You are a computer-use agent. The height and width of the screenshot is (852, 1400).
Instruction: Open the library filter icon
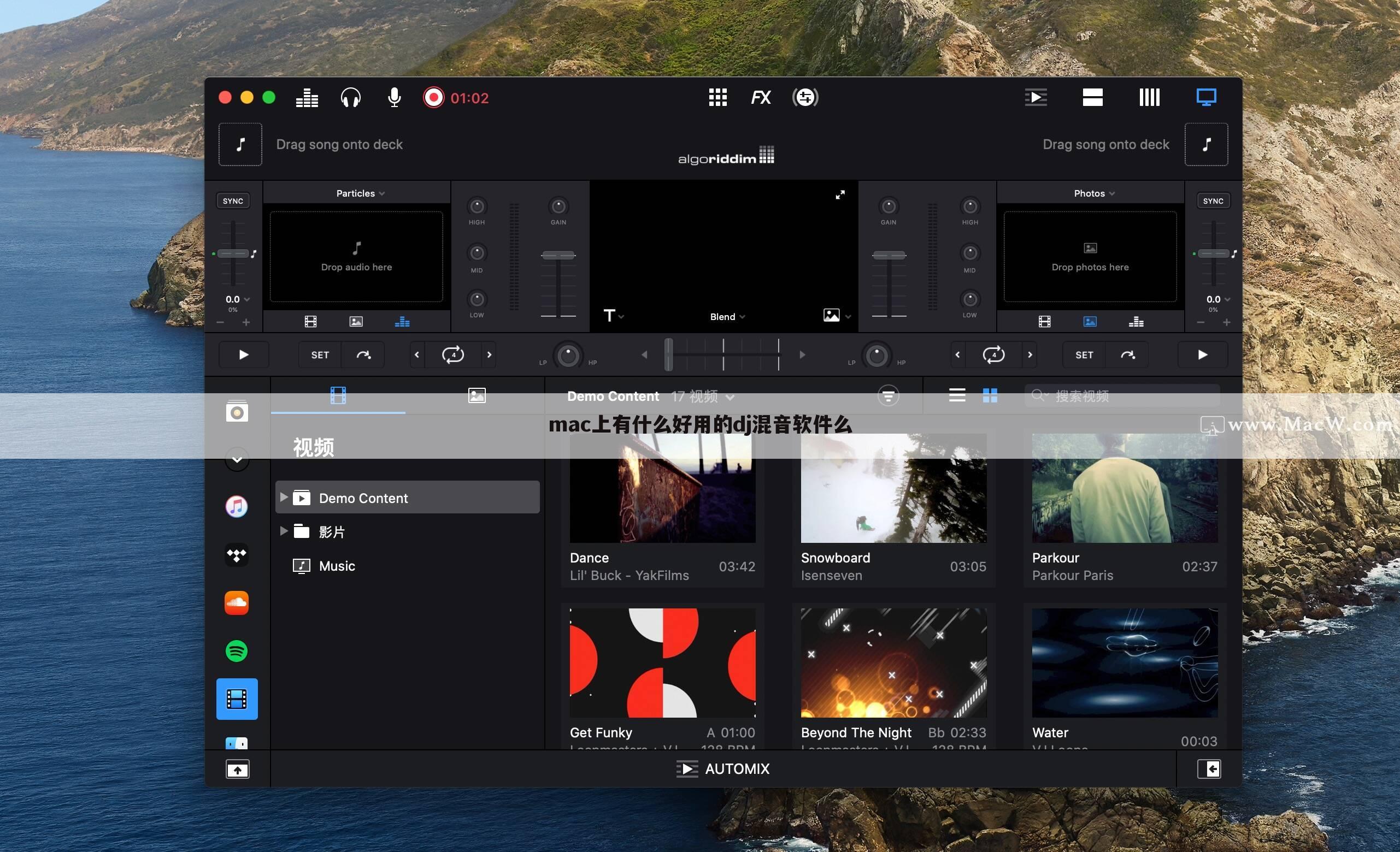pos(888,395)
